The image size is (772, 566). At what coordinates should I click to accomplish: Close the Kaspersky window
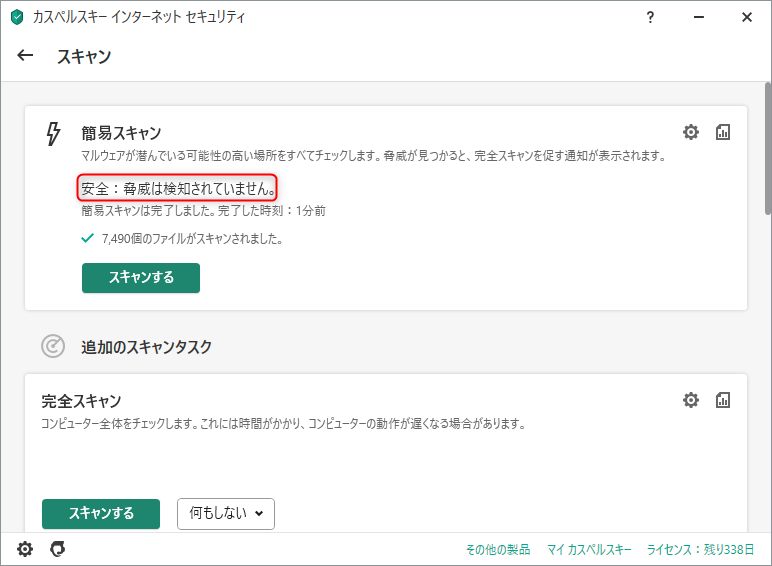(747, 17)
